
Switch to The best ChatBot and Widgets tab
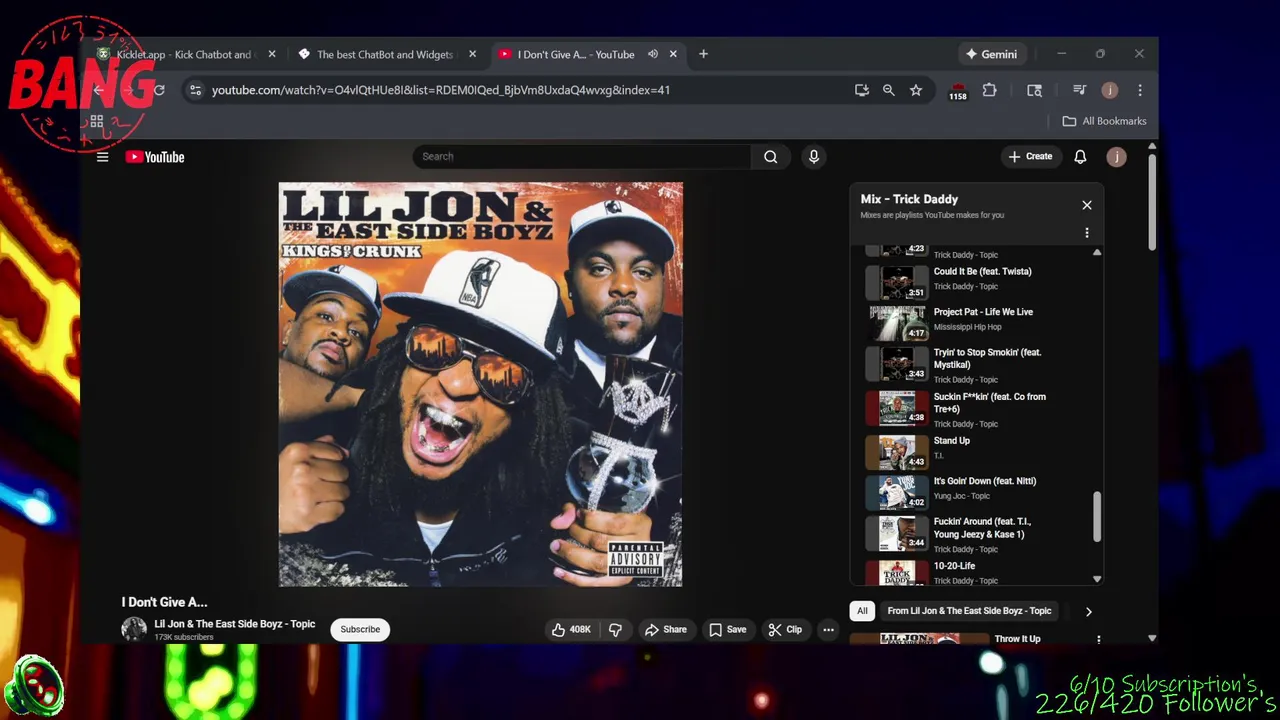tap(385, 54)
